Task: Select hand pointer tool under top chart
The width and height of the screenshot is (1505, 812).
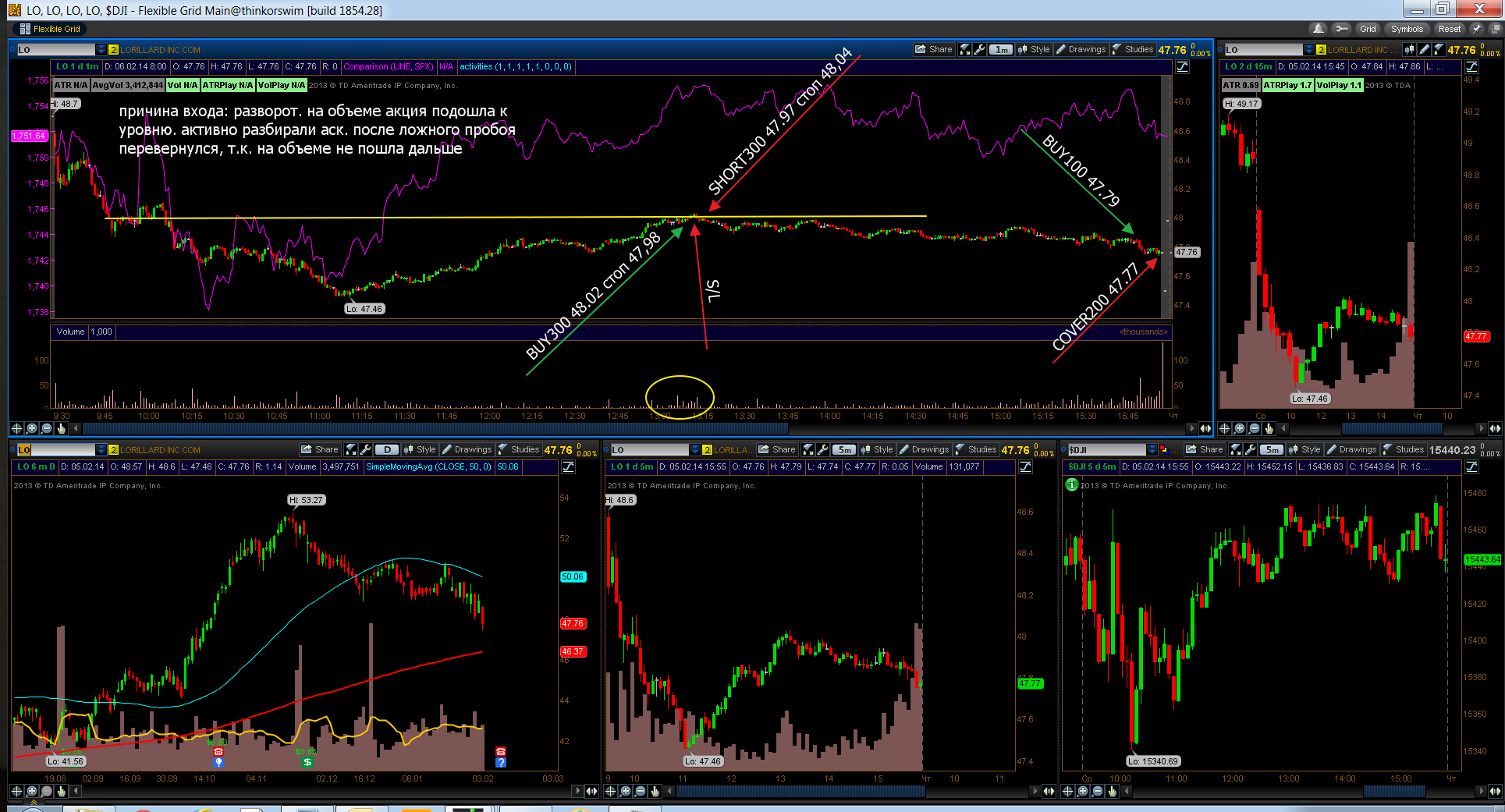Action: tap(61, 428)
